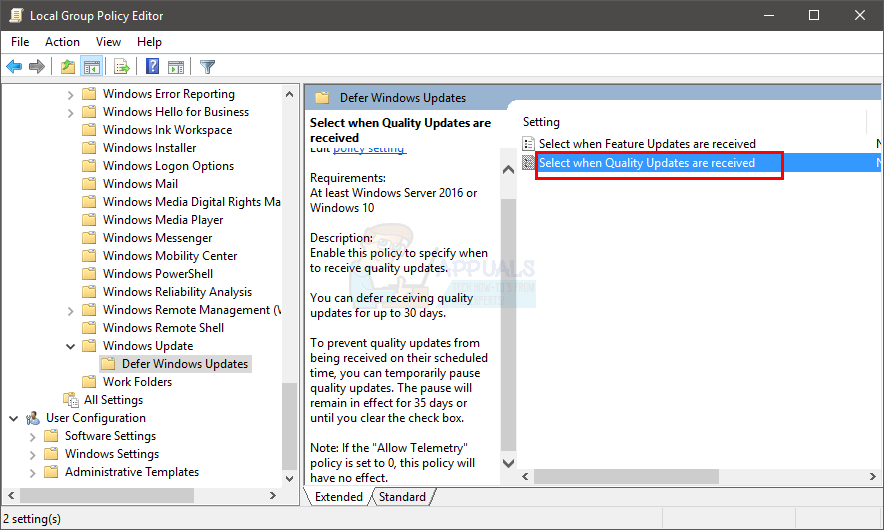Expand the Software Settings node
Screen dimensions: 884x530
tap(32, 437)
